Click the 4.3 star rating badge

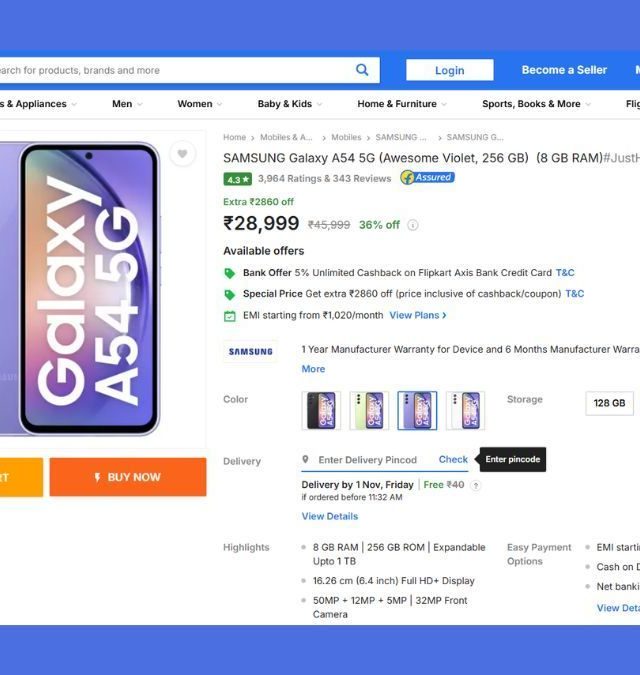[237, 179]
